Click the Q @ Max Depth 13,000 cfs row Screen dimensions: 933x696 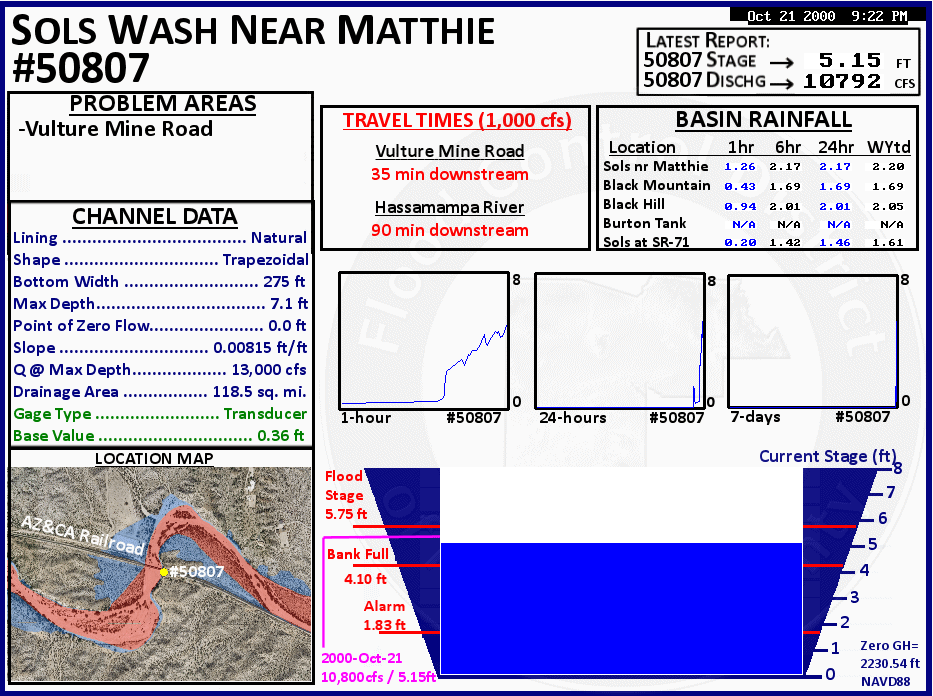159,369
